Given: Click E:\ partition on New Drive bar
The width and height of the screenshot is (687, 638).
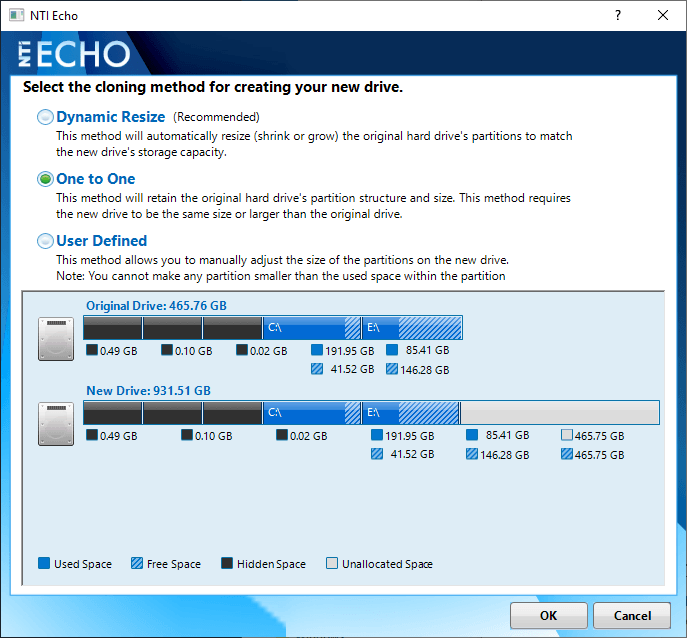Looking at the screenshot, I should (410, 413).
